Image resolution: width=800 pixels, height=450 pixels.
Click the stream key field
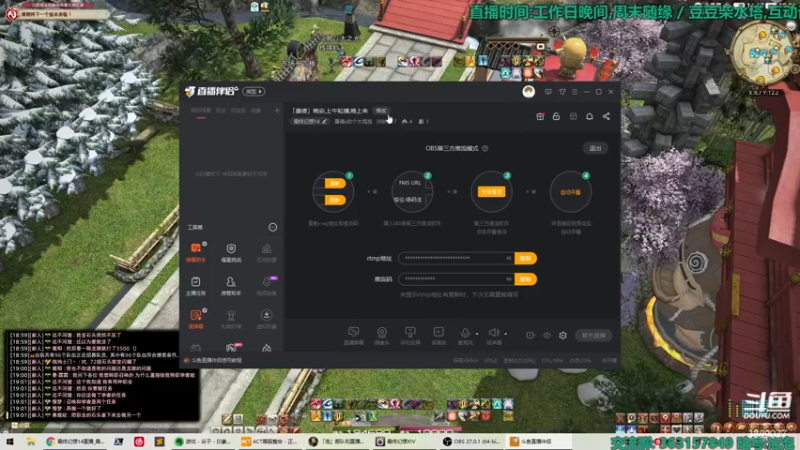[x=457, y=279]
